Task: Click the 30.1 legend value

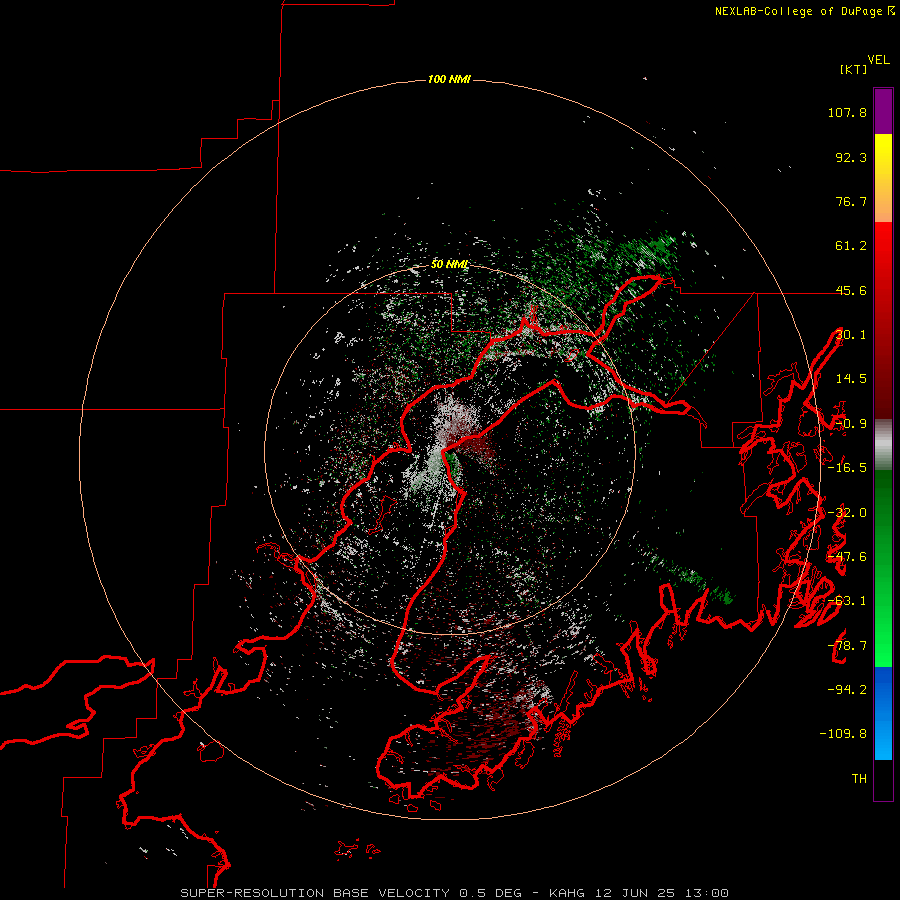Action: click(851, 335)
